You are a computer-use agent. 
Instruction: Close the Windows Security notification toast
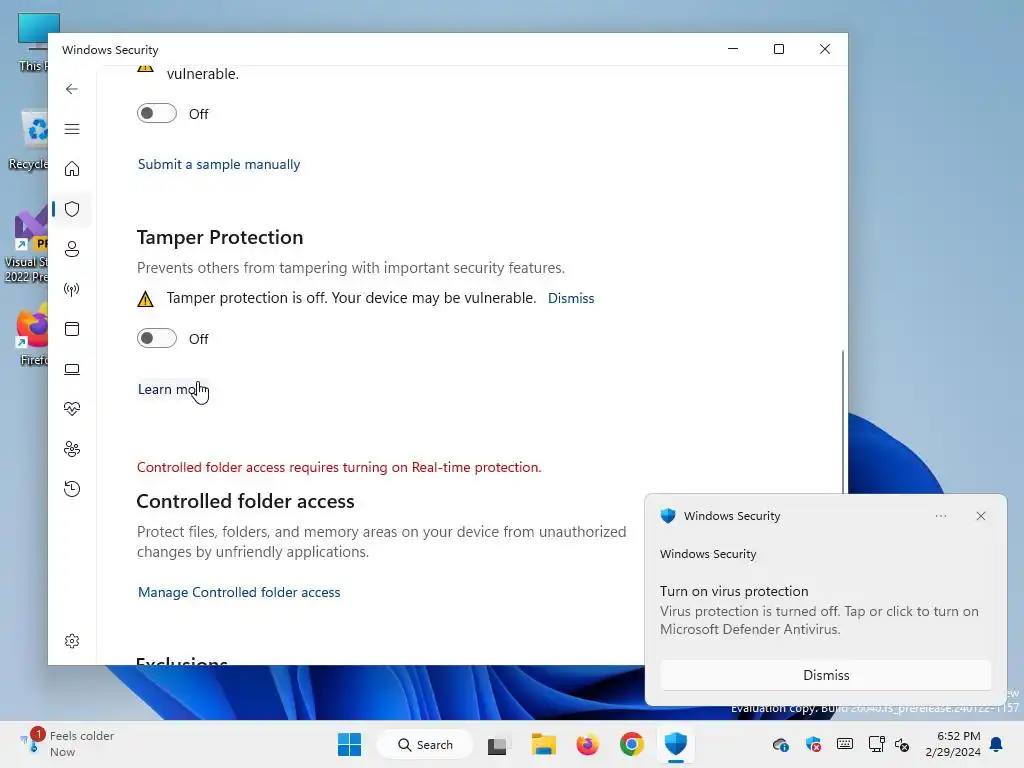click(x=980, y=516)
